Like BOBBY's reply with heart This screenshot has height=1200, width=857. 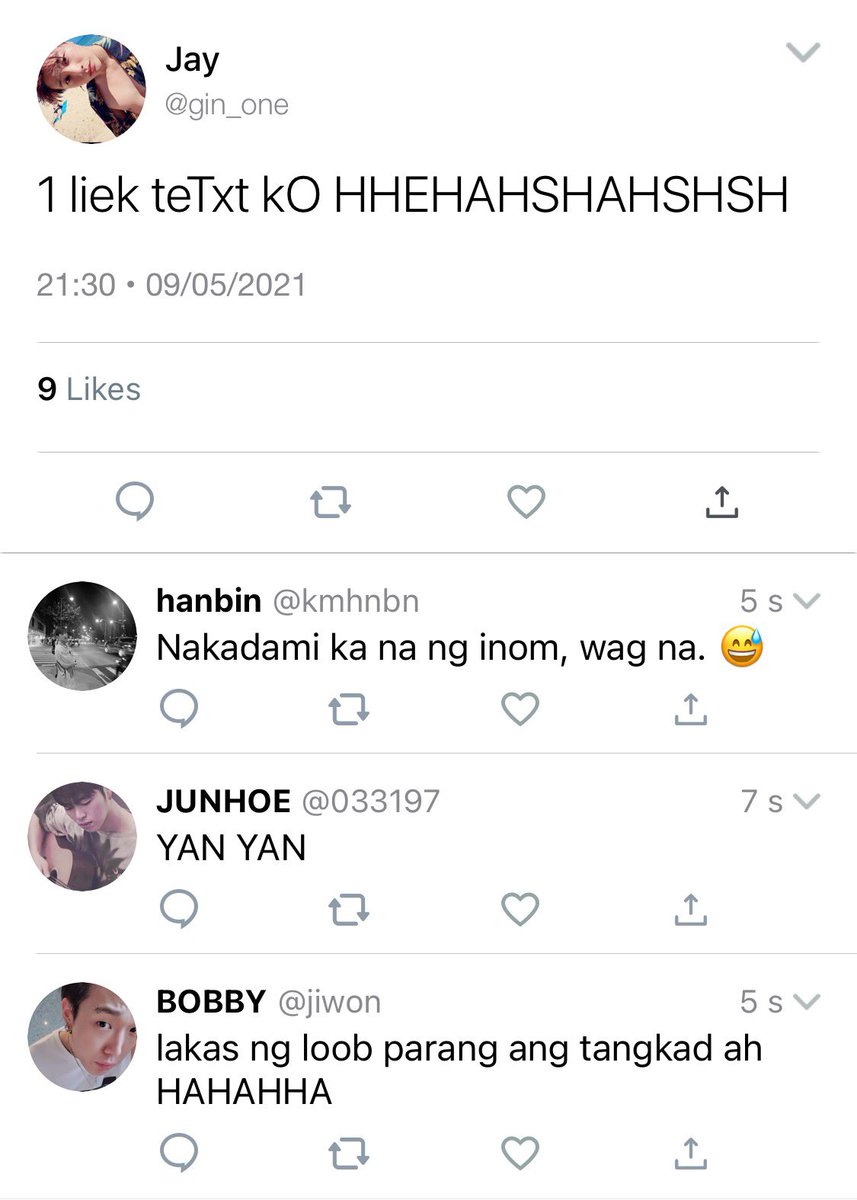click(x=520, y=1153)
